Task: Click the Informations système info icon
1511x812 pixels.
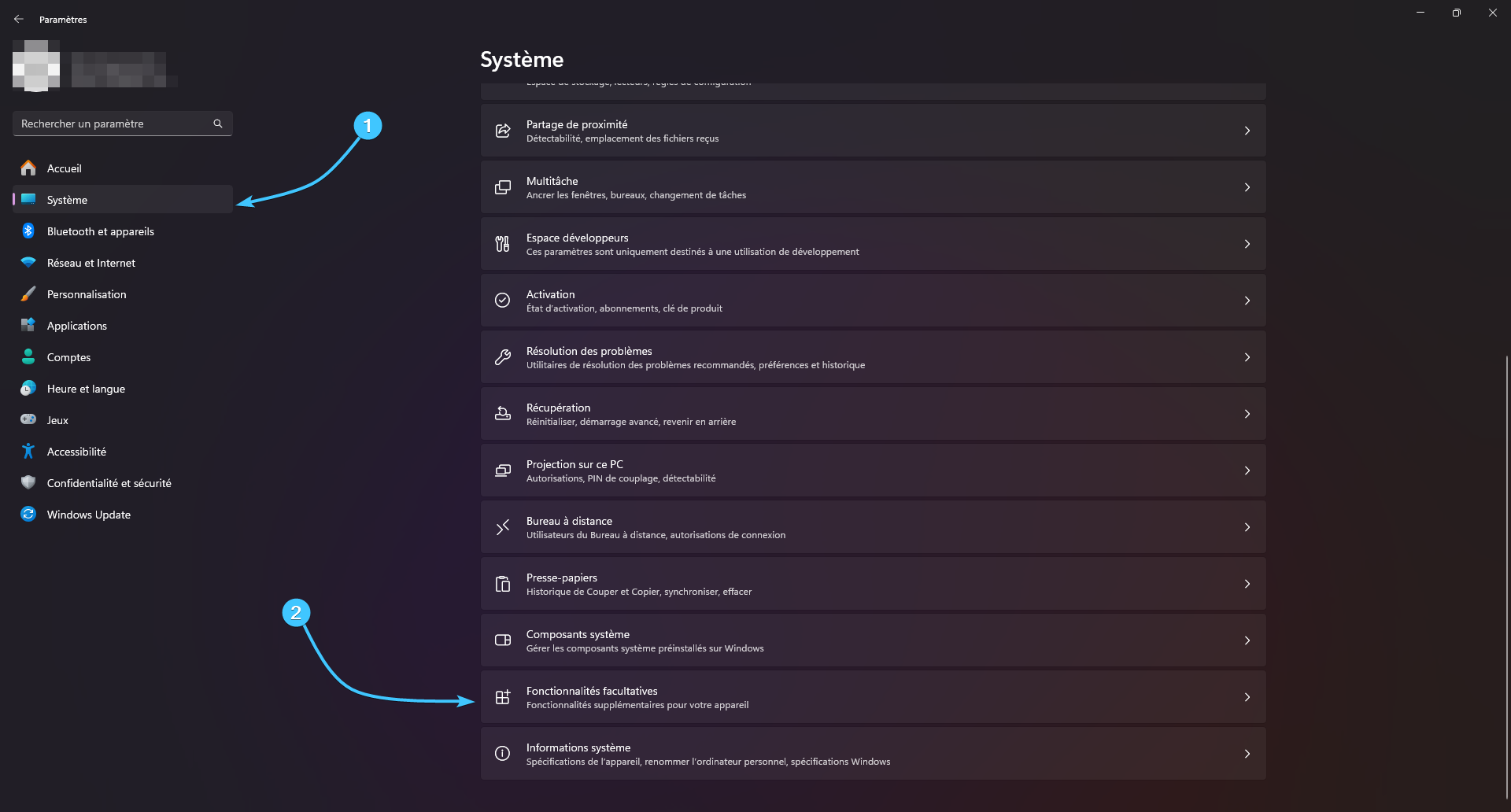Action: [x=503, y=754]
